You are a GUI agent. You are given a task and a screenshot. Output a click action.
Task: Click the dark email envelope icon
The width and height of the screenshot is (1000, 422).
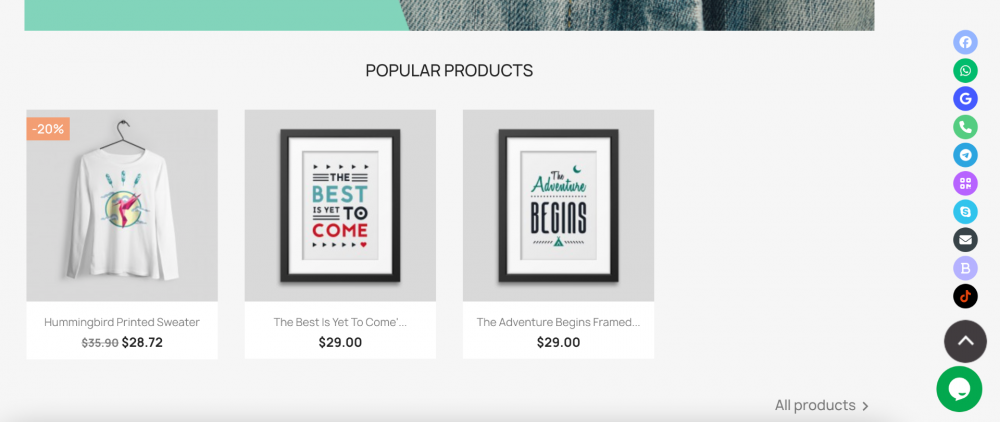point(965,240)
